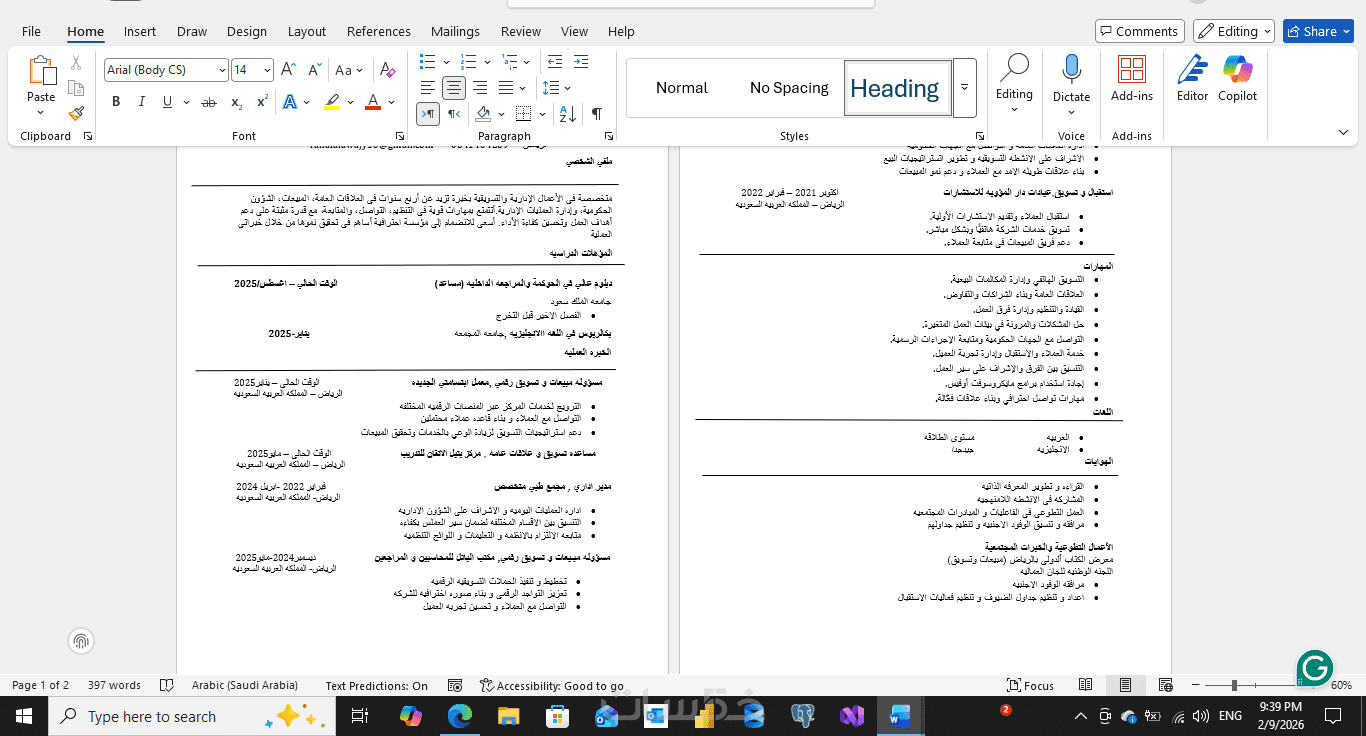The height and width of the screenshot is (736, 1366).
Task: Align text to the right
Action: tap(480, 88)
